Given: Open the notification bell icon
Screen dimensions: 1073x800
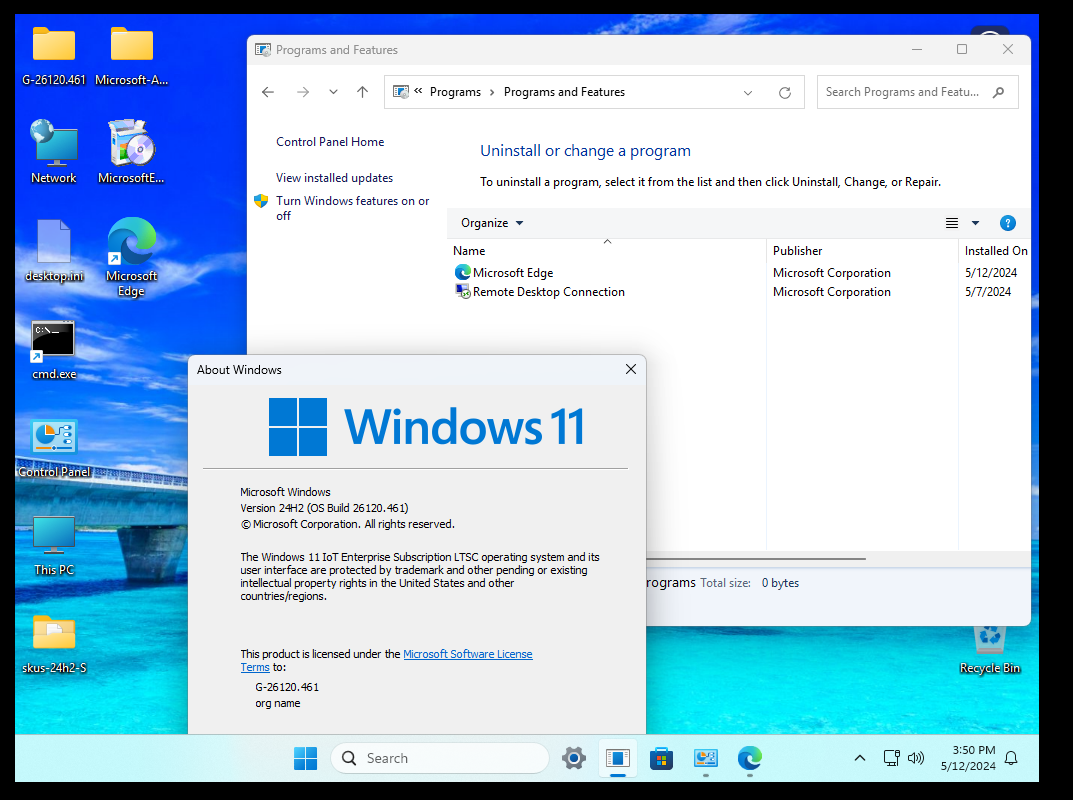Looking at the screenshot, I should click(1011, 758).
